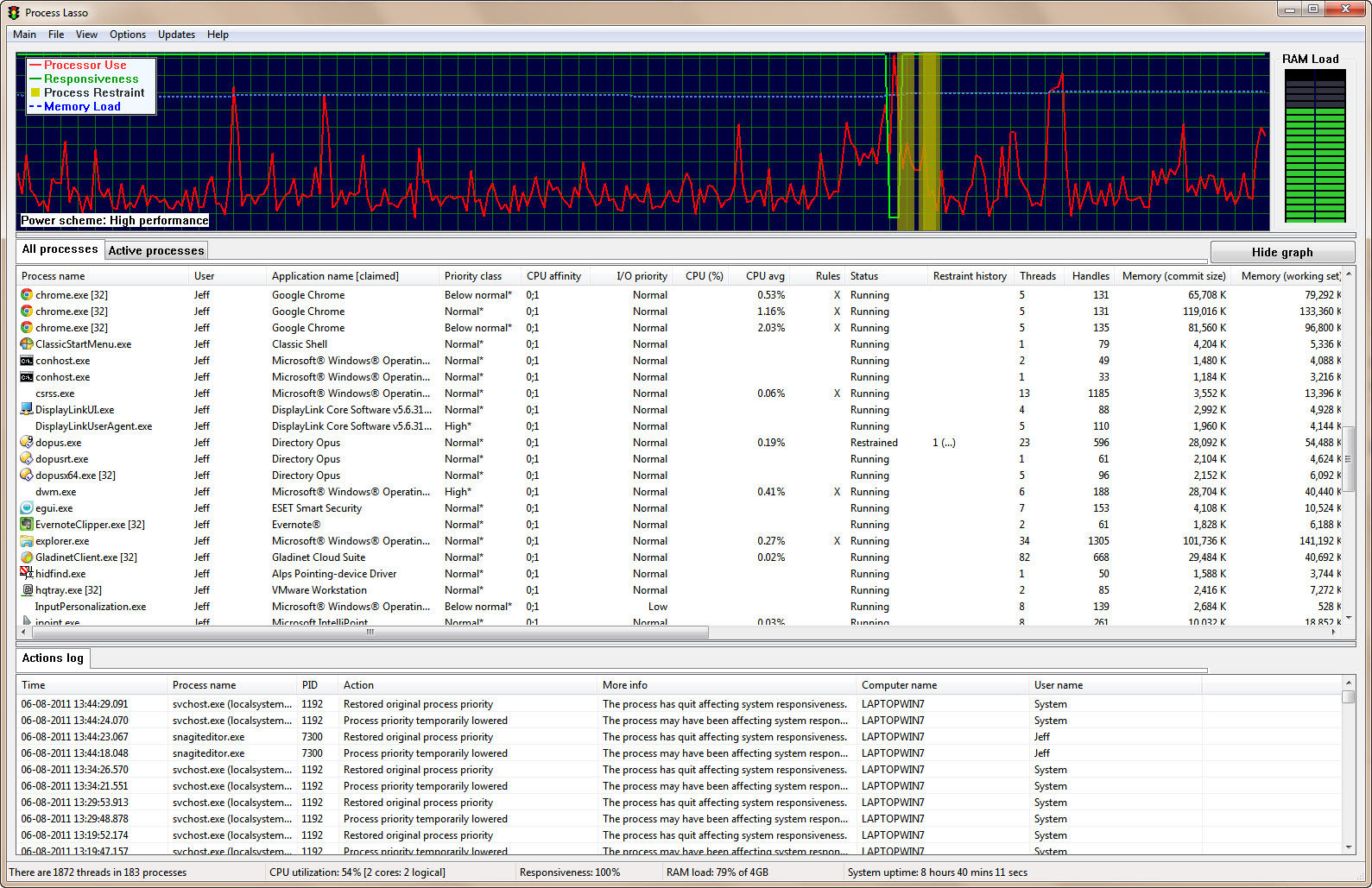Click EvernoteClipper.exe icon
This screenshot has height=888, width=1372.
[27, 525]
